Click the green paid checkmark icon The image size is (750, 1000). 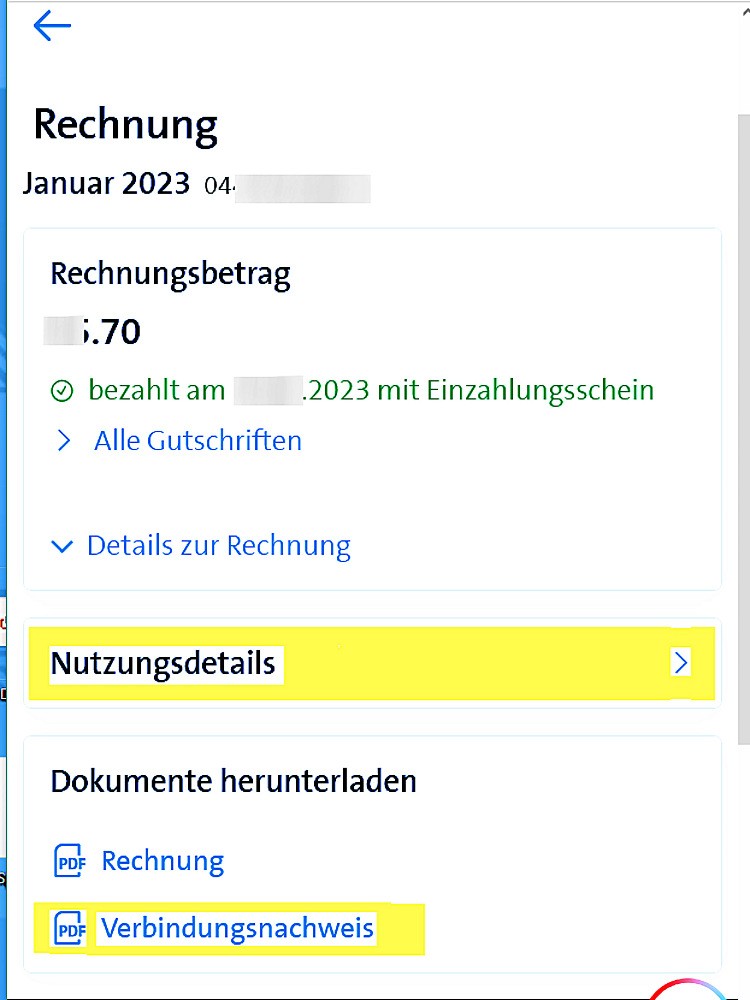point(62,391)
